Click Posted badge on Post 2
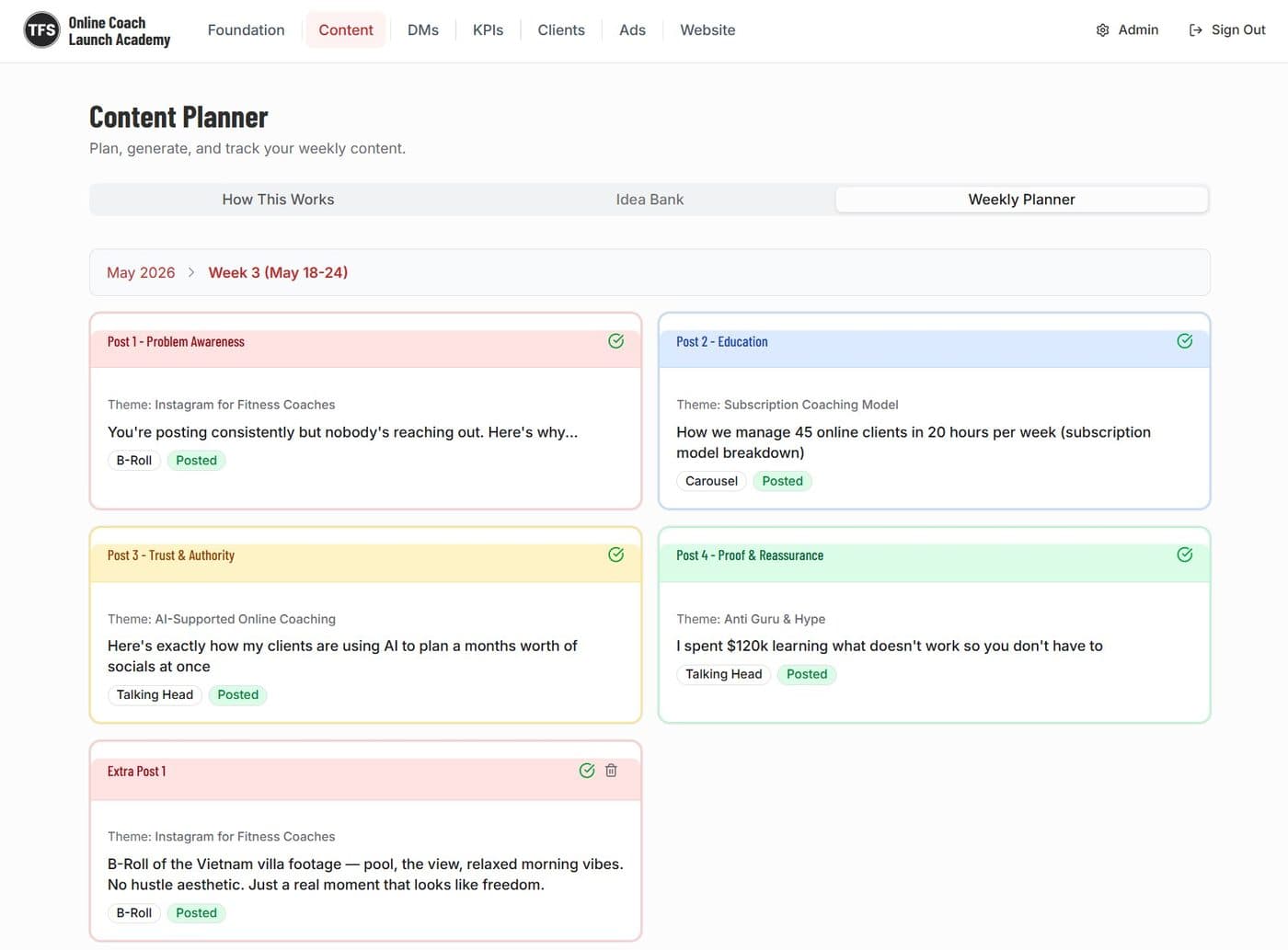This screenshot has height=950, width=1288. pyautogui.click(x=783, y=481)
